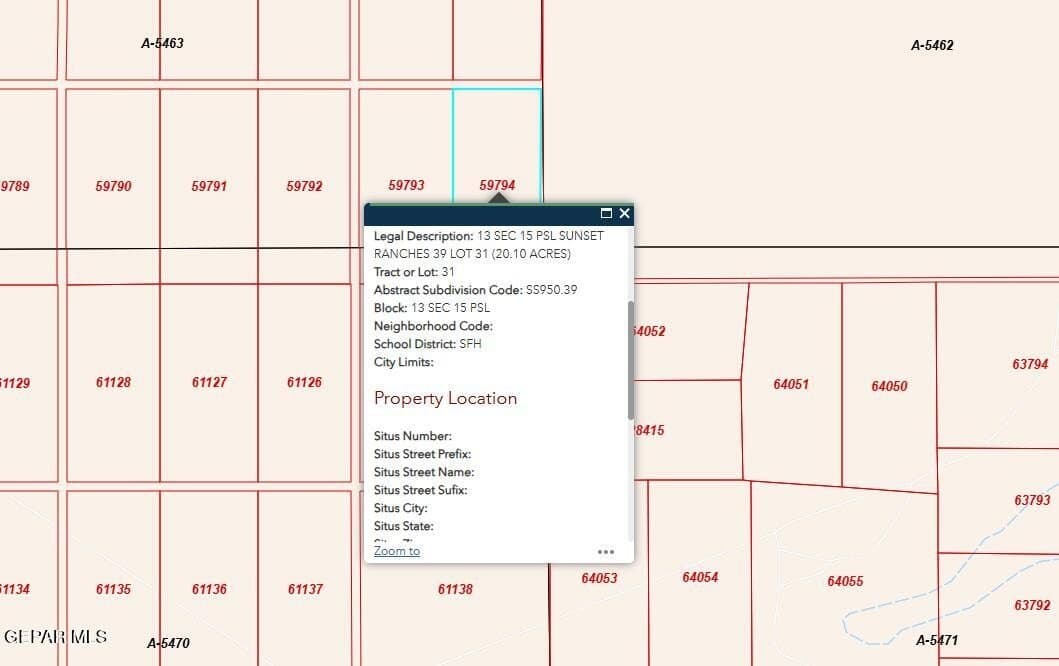The height and width of the screenshot is (666, 1059).
Task: Click the School District: SFH line
Action: coord(428,344)
